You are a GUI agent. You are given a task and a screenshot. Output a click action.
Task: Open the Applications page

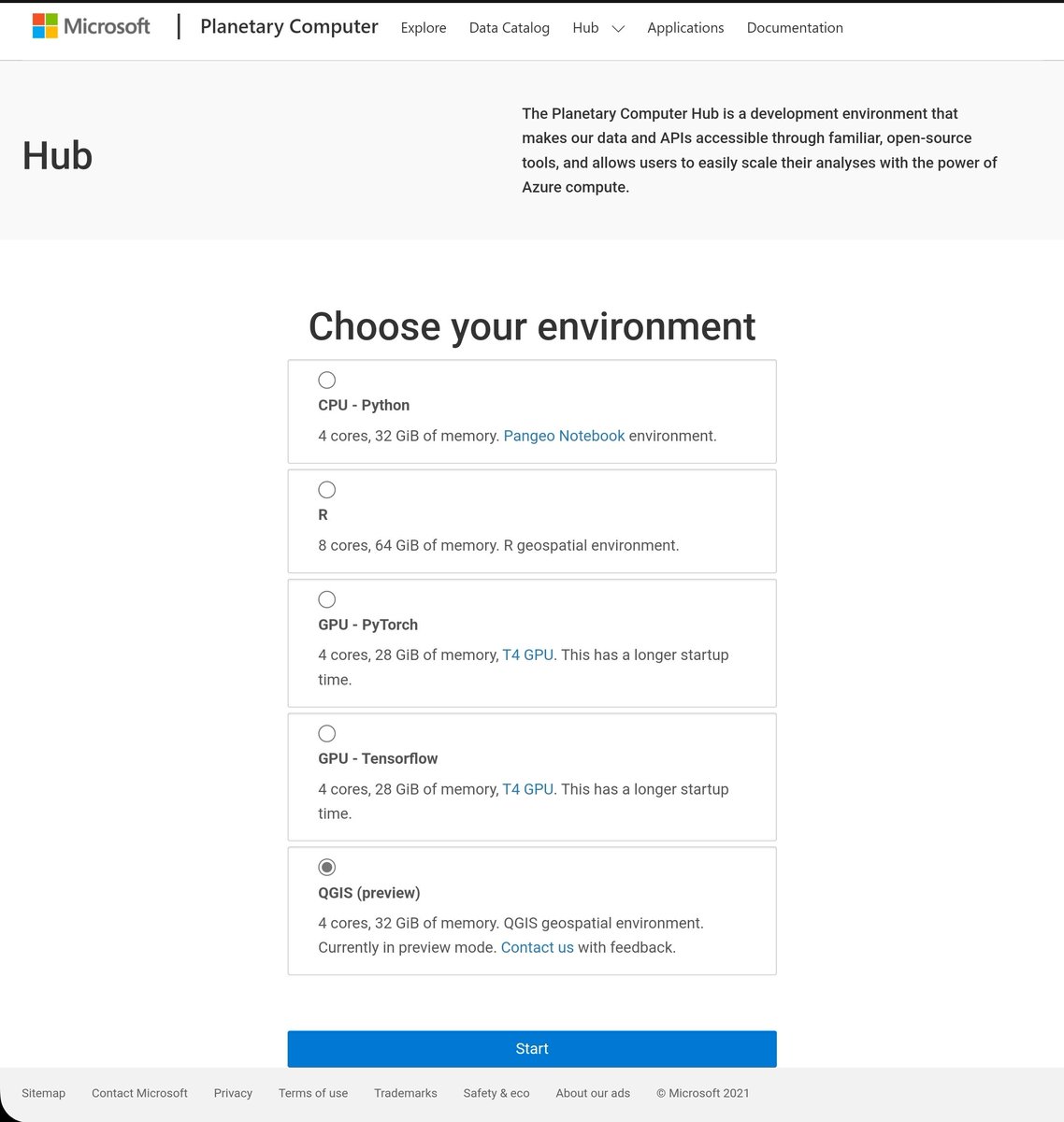click(x=685, y=28)
